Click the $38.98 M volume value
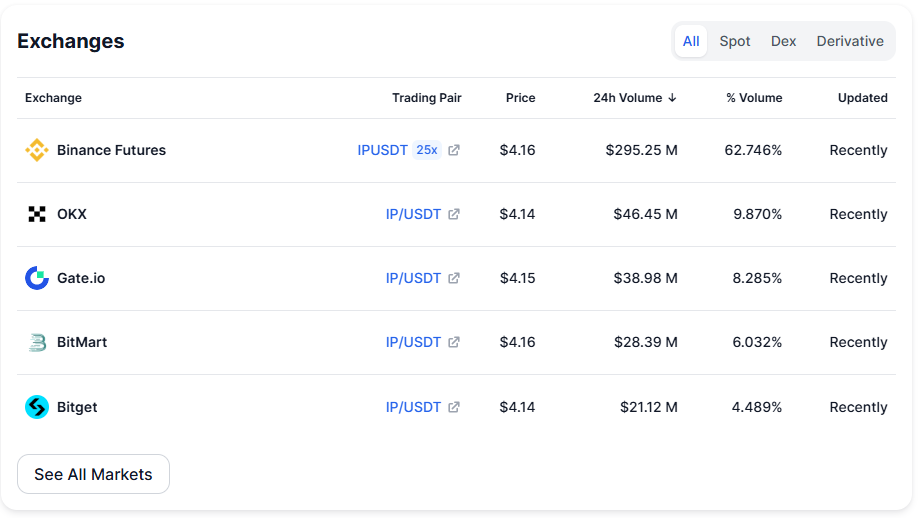920x518 pixels. click(645, 278)
